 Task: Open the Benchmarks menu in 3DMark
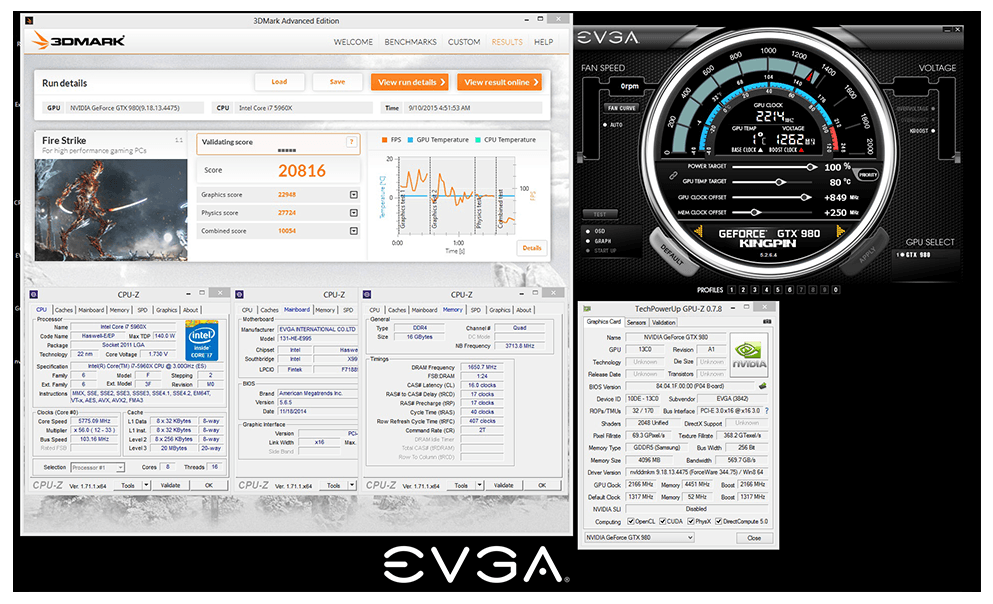(411, 42)
